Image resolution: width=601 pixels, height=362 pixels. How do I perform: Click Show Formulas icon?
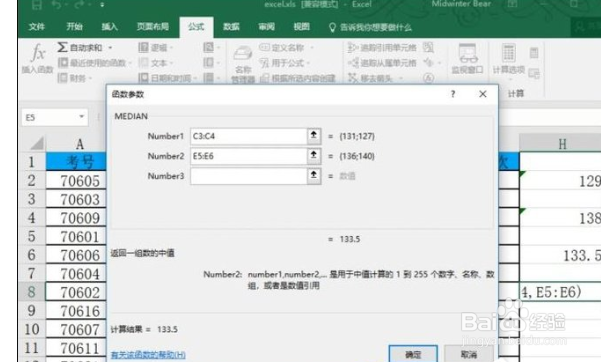tap(429, 48)
